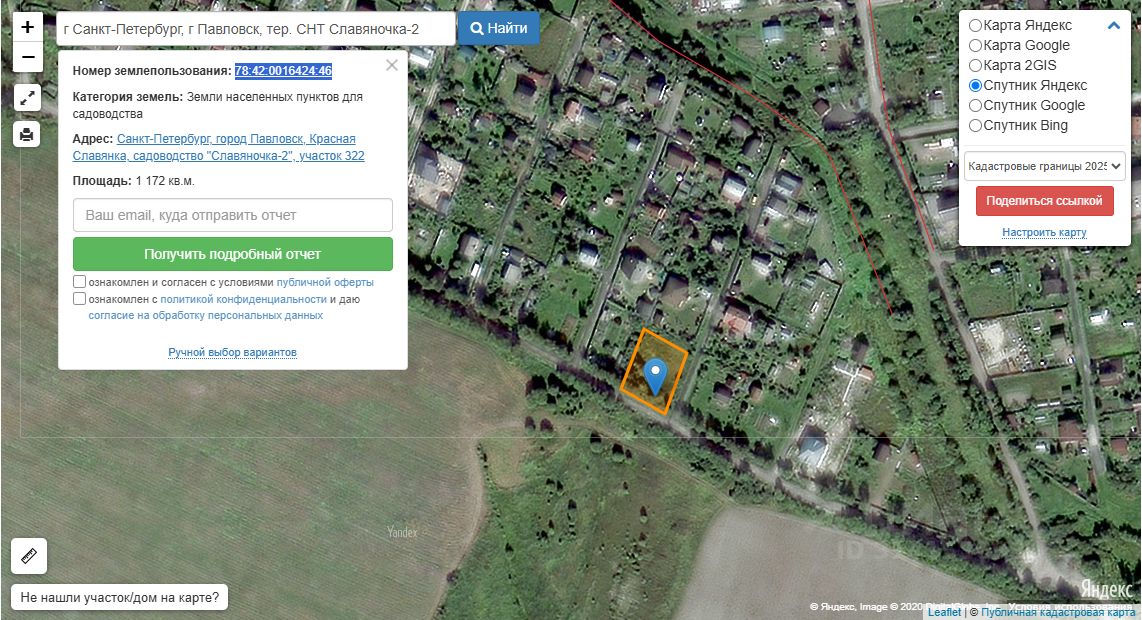Image resolution: width=1142 pixels, height=620 pixels.
Task: Zoom in with the plus button
Action: pos(28,27)
